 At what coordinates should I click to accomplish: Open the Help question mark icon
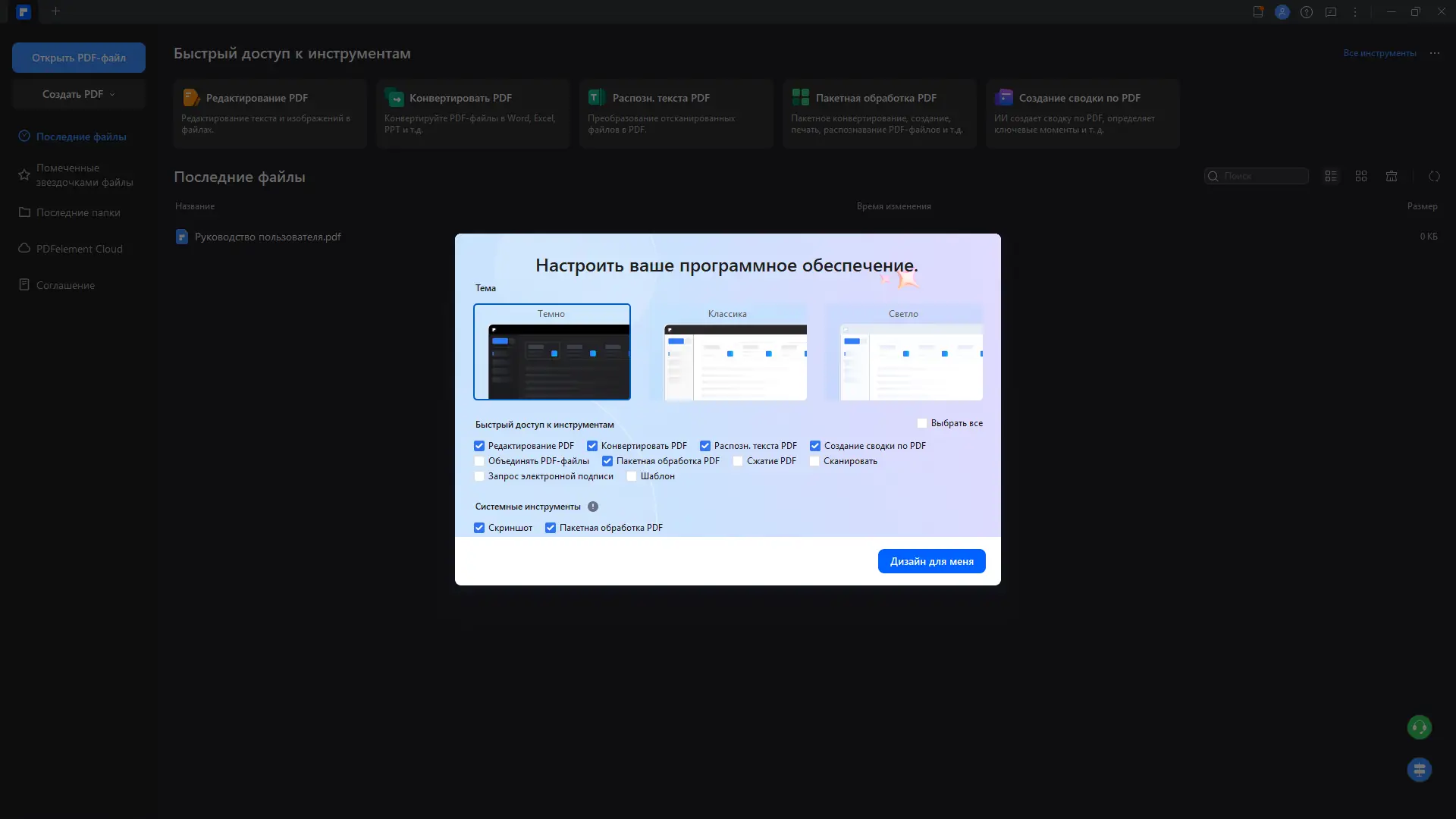point(1307,11)
